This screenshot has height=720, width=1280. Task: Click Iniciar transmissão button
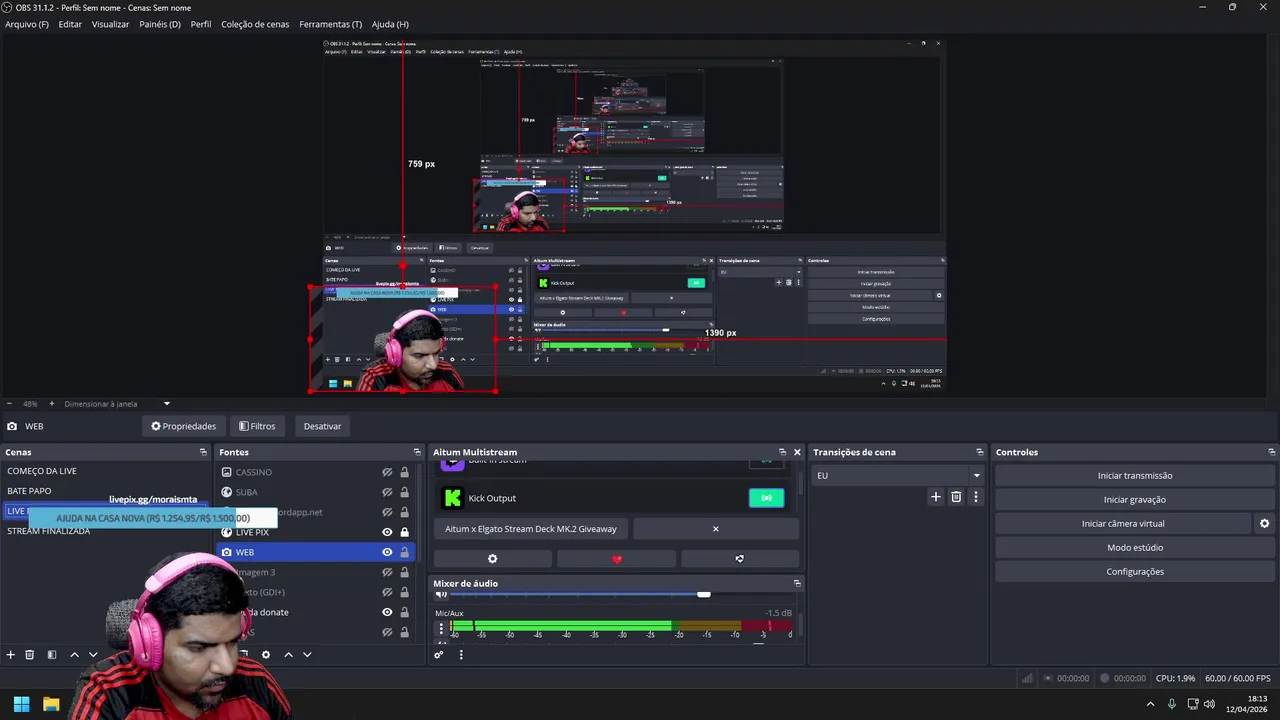(x=1135, y=476)
